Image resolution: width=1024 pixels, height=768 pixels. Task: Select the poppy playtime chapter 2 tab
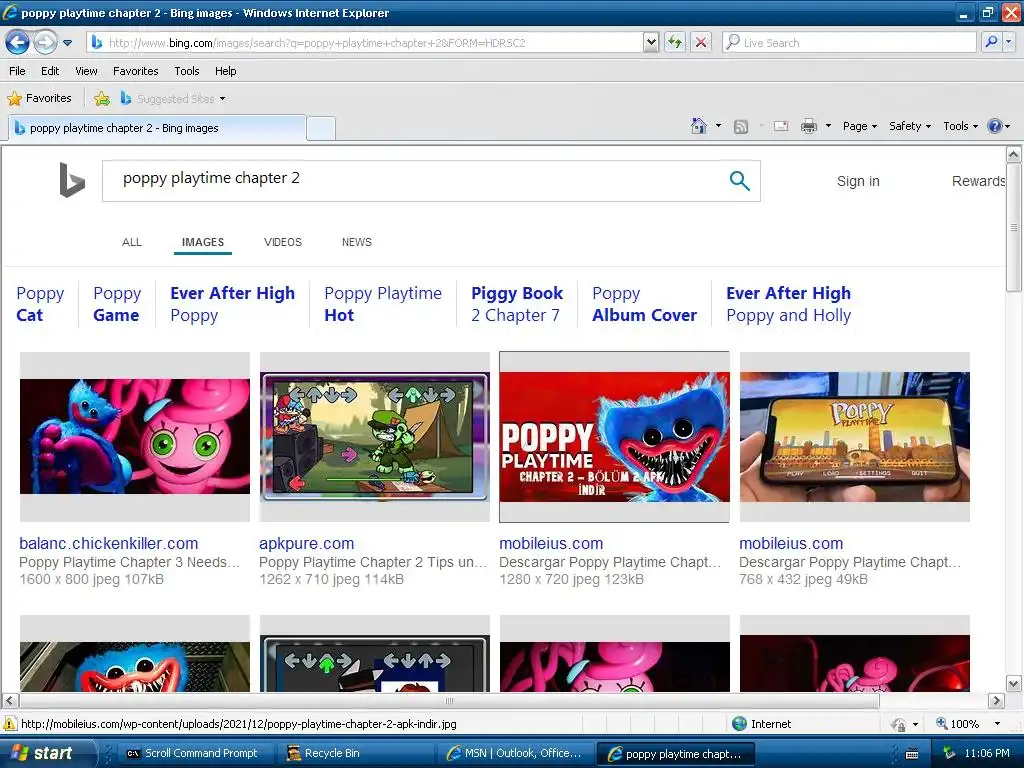pos(157,128)
